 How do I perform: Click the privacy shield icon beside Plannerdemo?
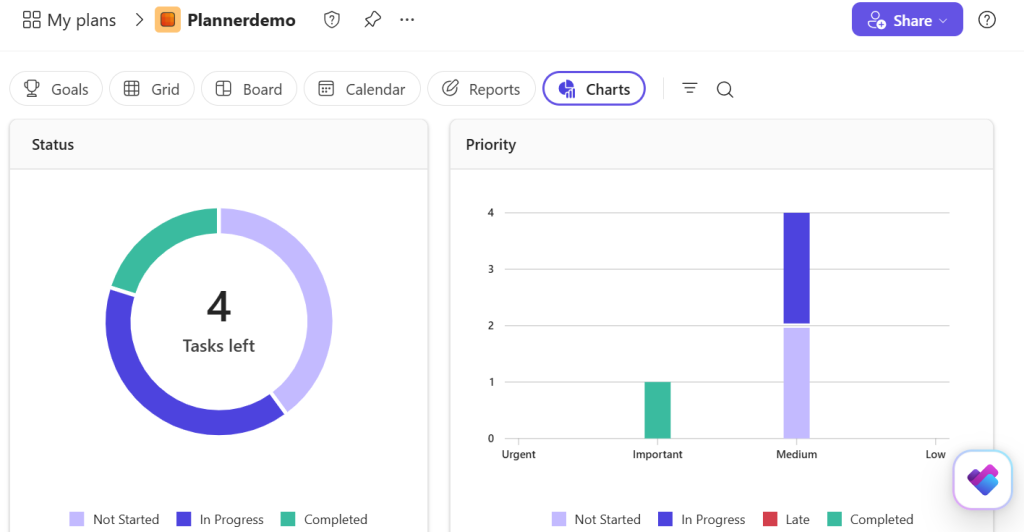[332, 20]
